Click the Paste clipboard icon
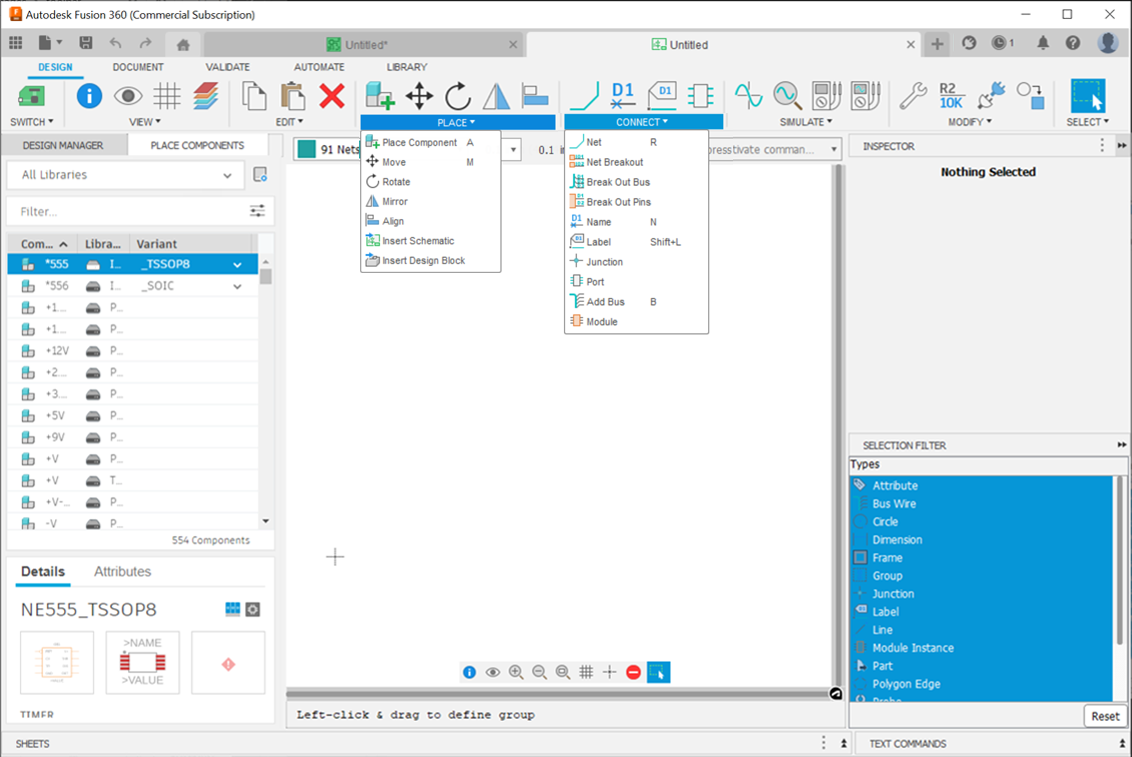 pyautogui.click(x=292, y=96)
